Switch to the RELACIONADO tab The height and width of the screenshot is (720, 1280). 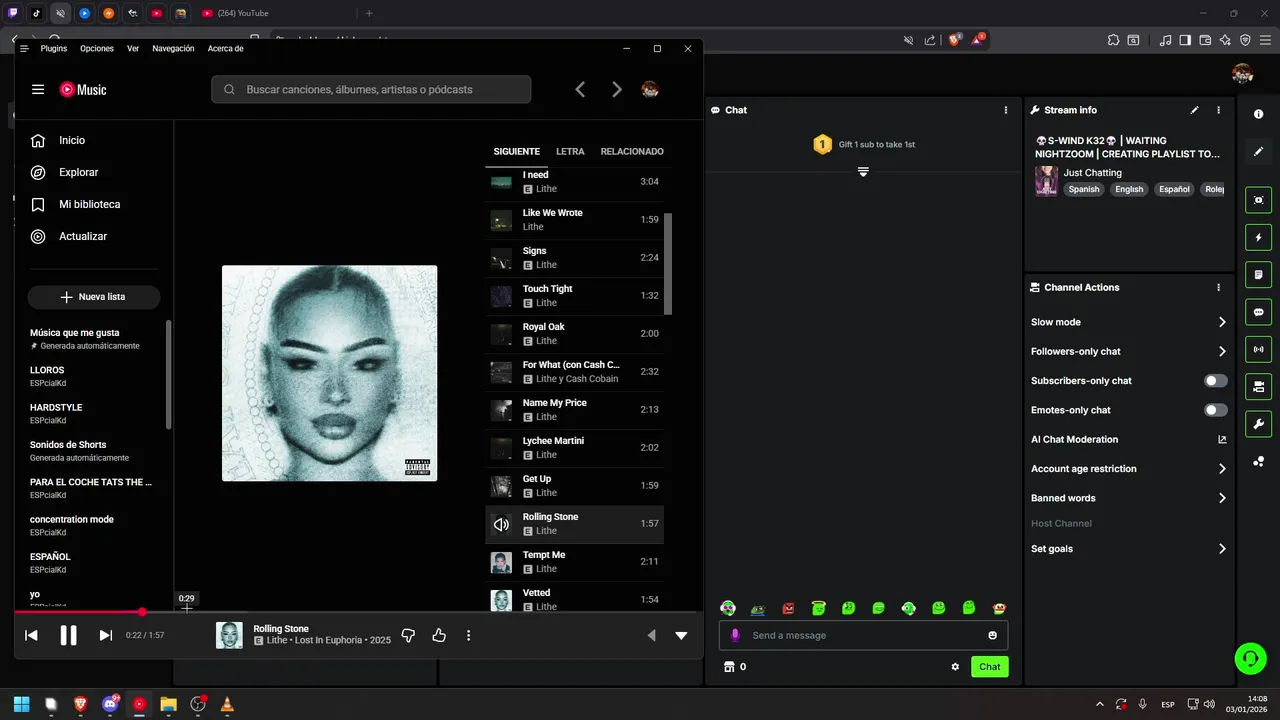pos(632,151)
